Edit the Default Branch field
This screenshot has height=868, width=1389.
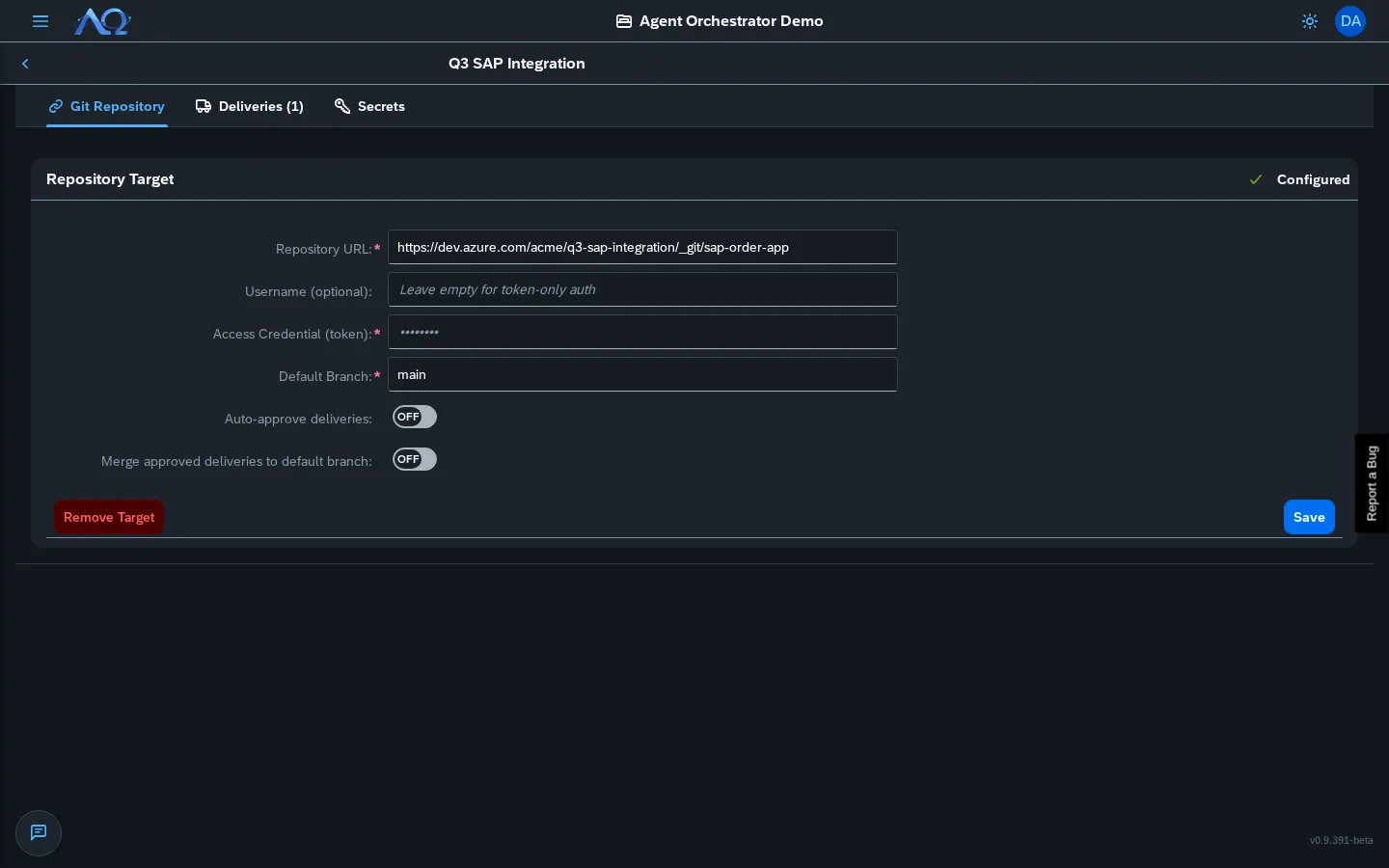tap(642, 374)
